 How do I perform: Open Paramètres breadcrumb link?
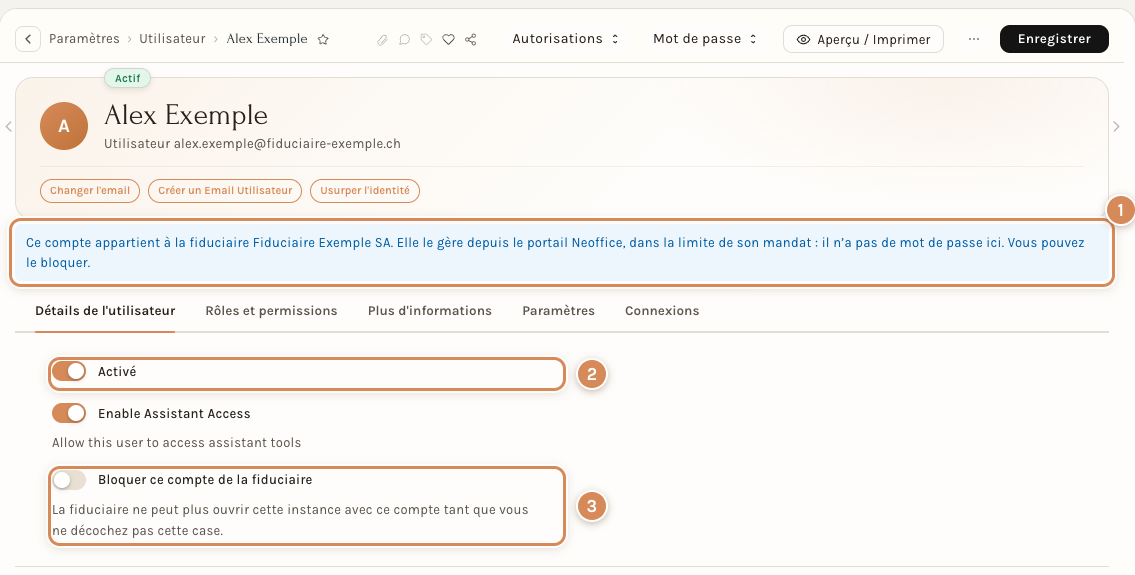84,39
